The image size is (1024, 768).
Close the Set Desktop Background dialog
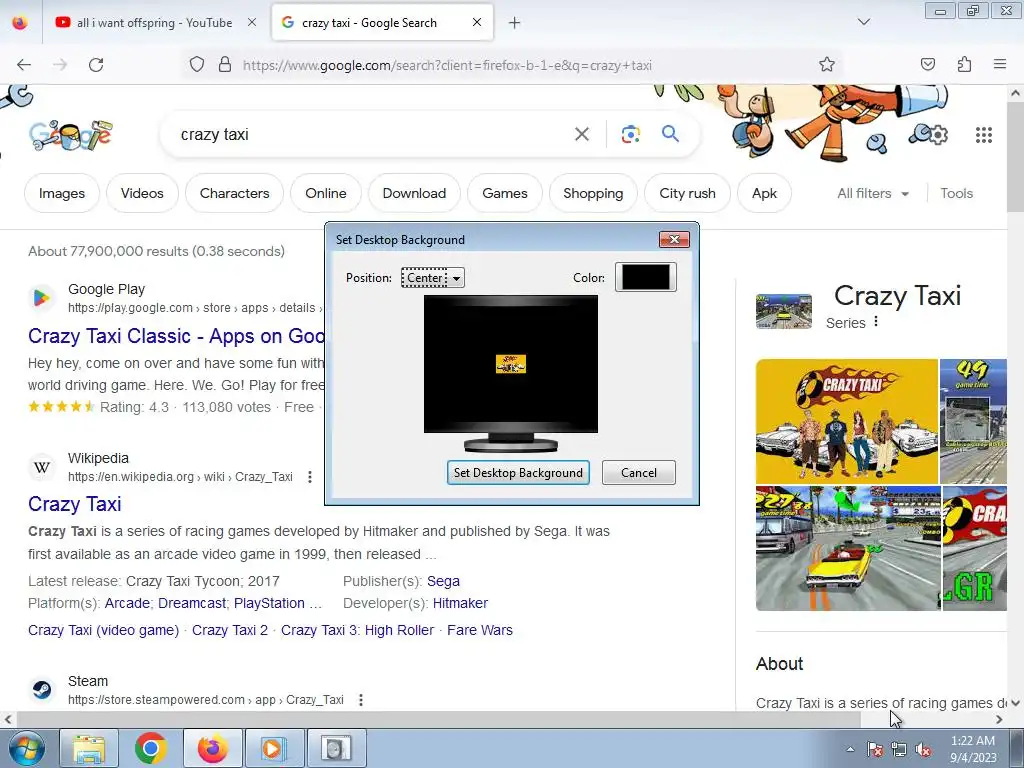point(674,240)
